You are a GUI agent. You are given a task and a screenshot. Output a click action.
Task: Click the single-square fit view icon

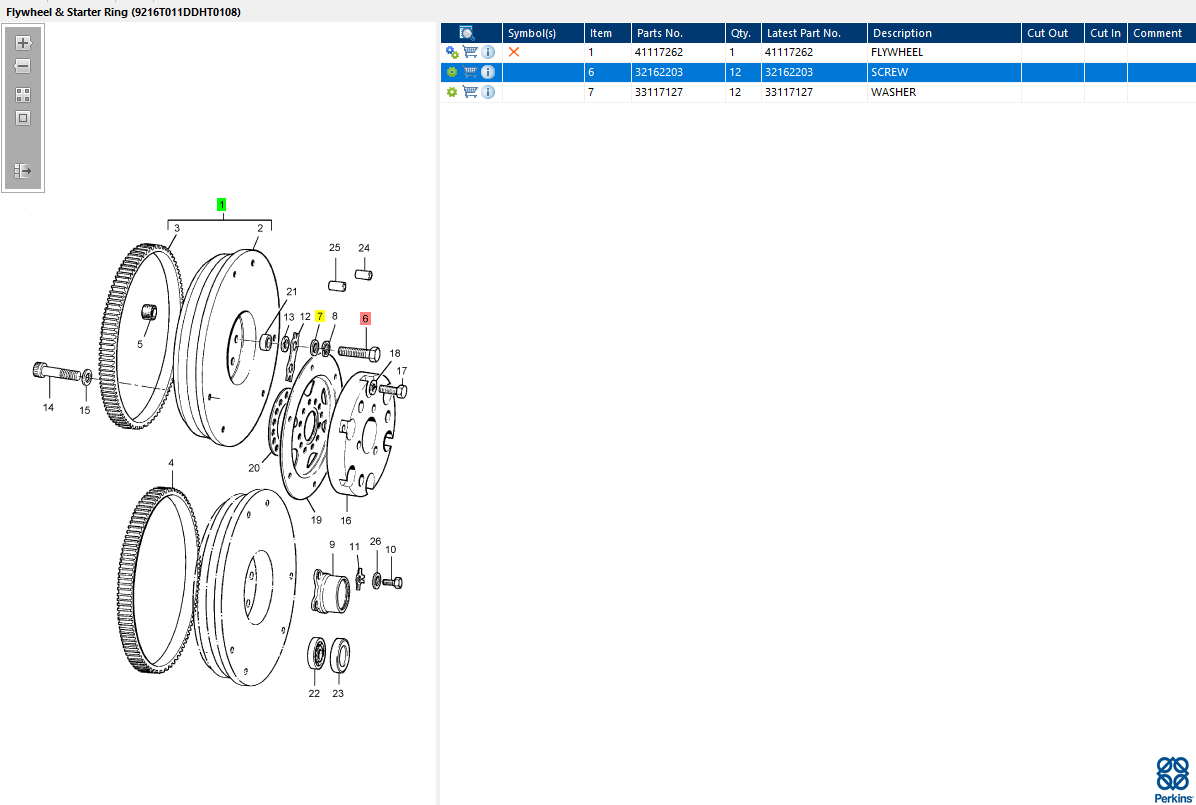23,118
